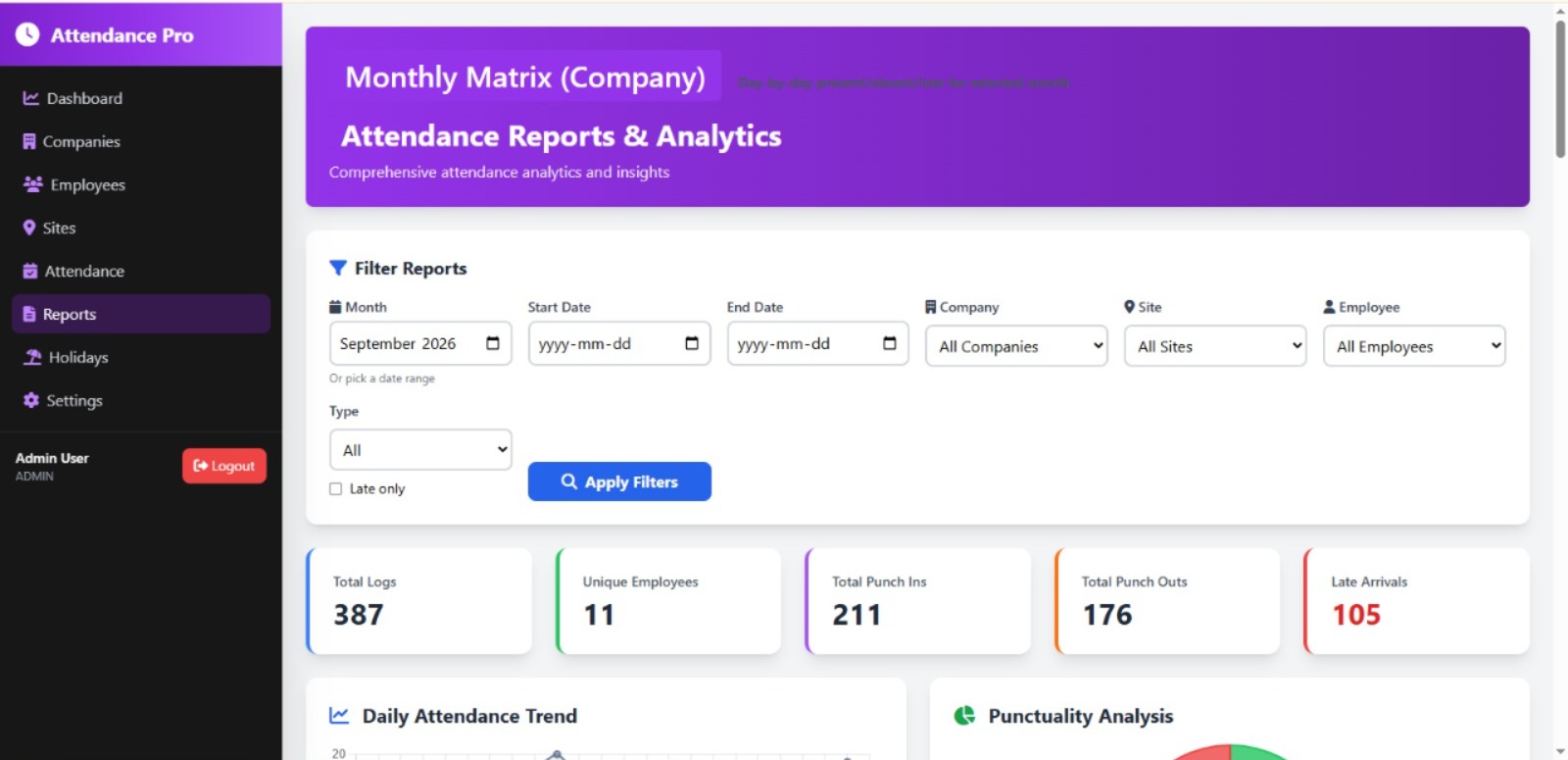Click the Apply Filters button

(619, 481)
